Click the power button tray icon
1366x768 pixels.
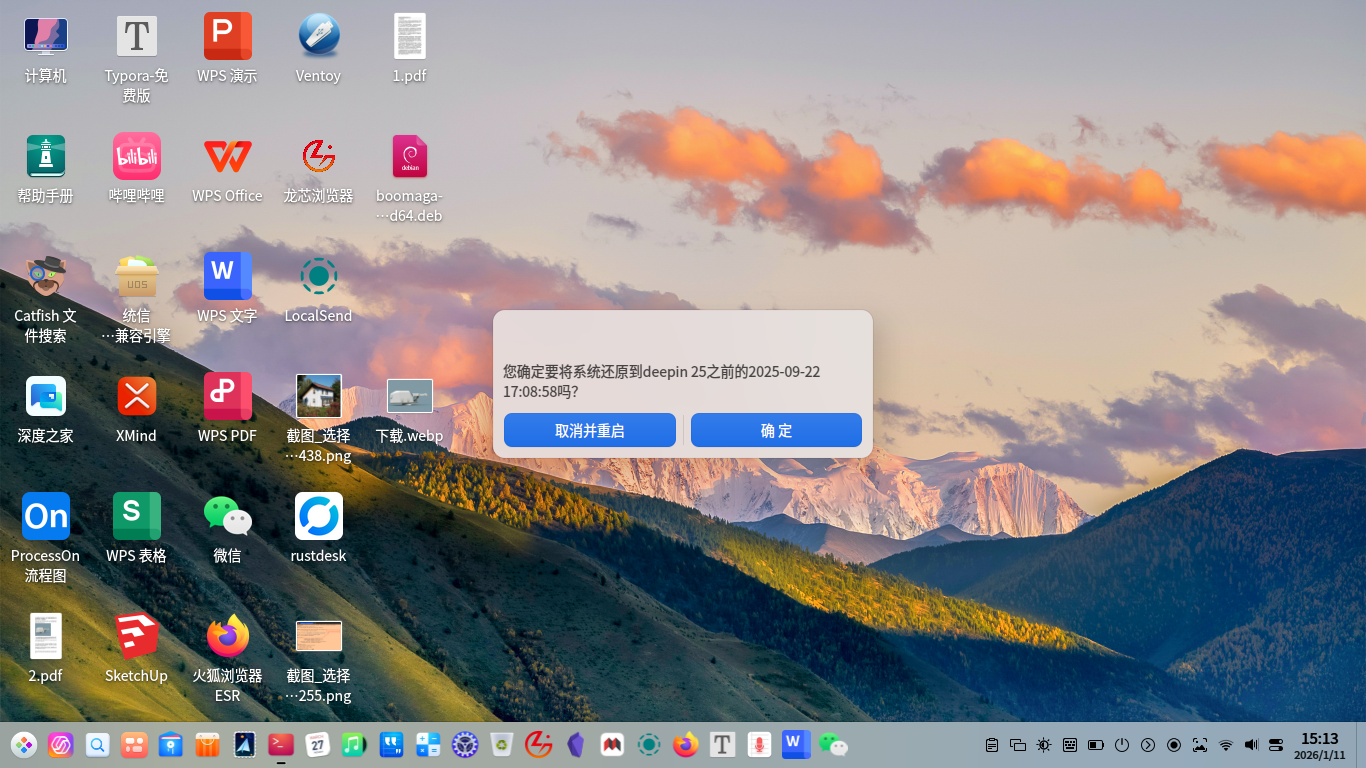pos(1122,745)
